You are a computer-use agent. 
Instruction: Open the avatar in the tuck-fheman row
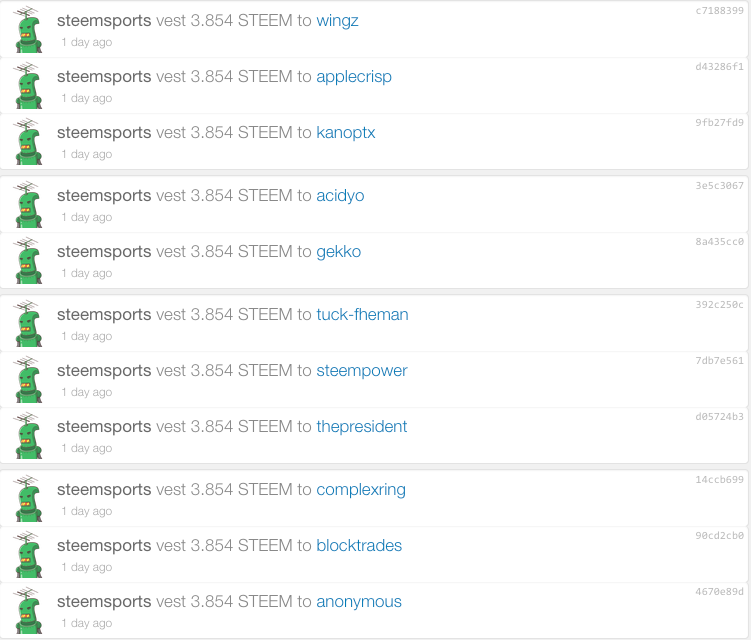click(x=28, y=323)
